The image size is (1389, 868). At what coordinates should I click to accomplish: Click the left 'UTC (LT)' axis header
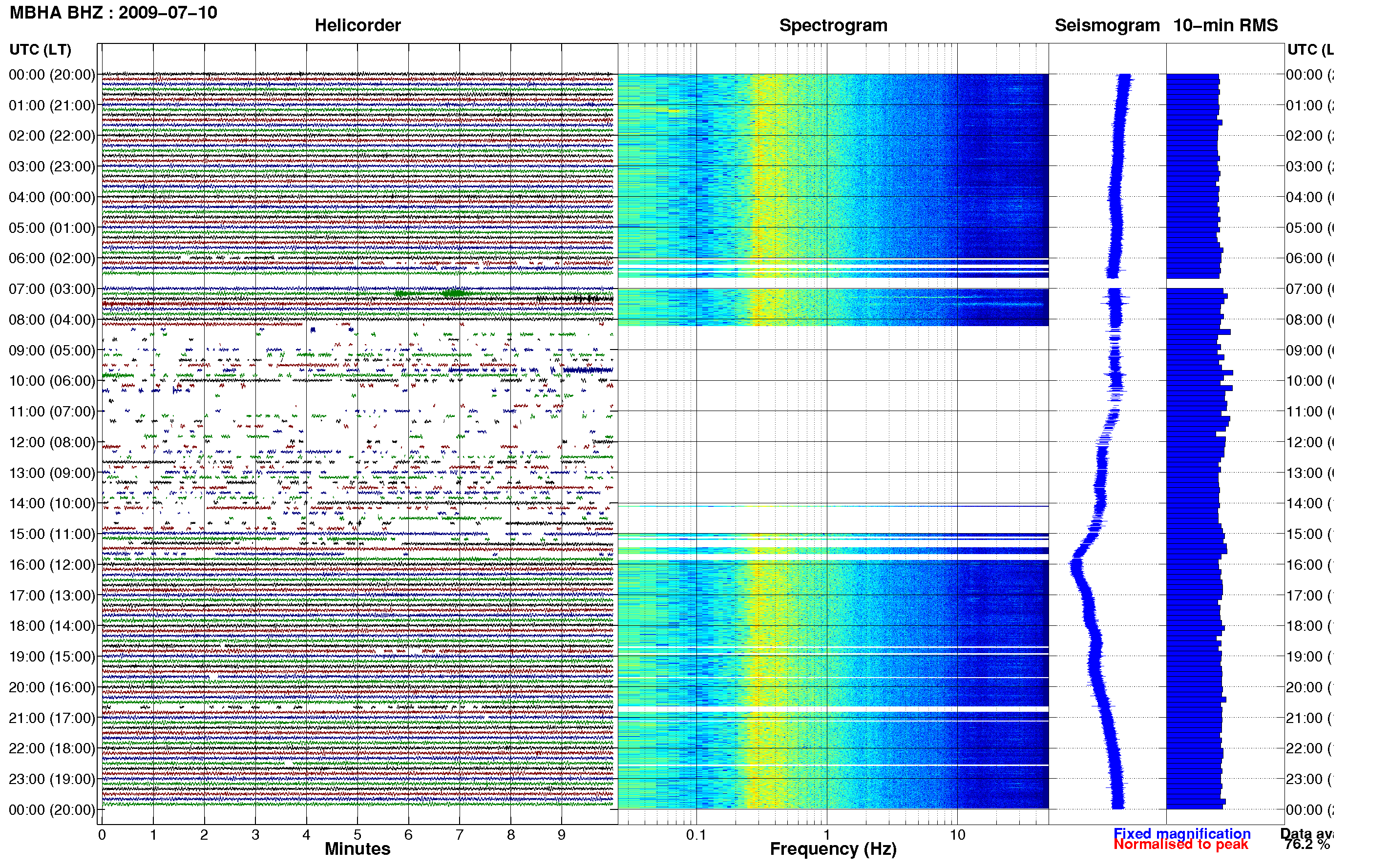coord(40,50)
